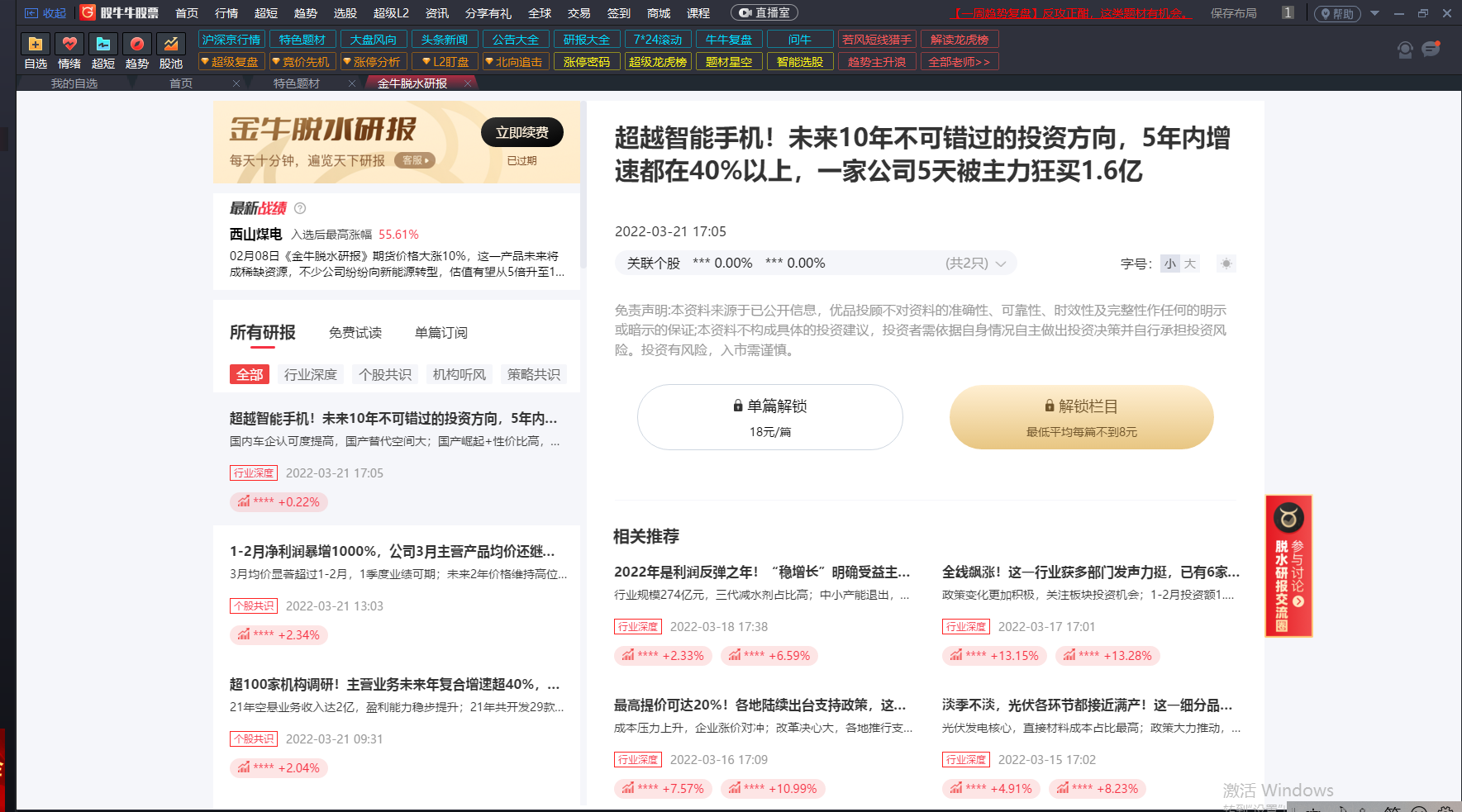Open the 北向追击 dropdown button
This screenshot has width=1462, height=812.
pyautogui.click(x=516, y=62)
